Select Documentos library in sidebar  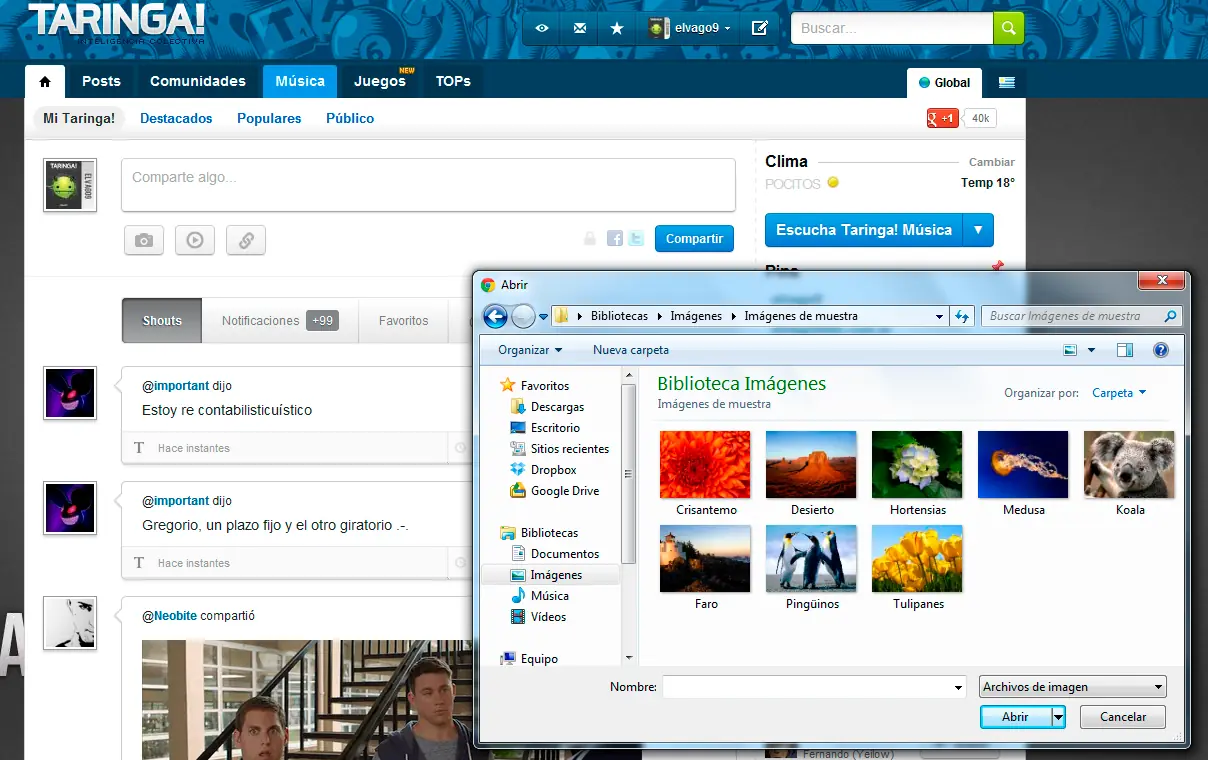(555, 554)
